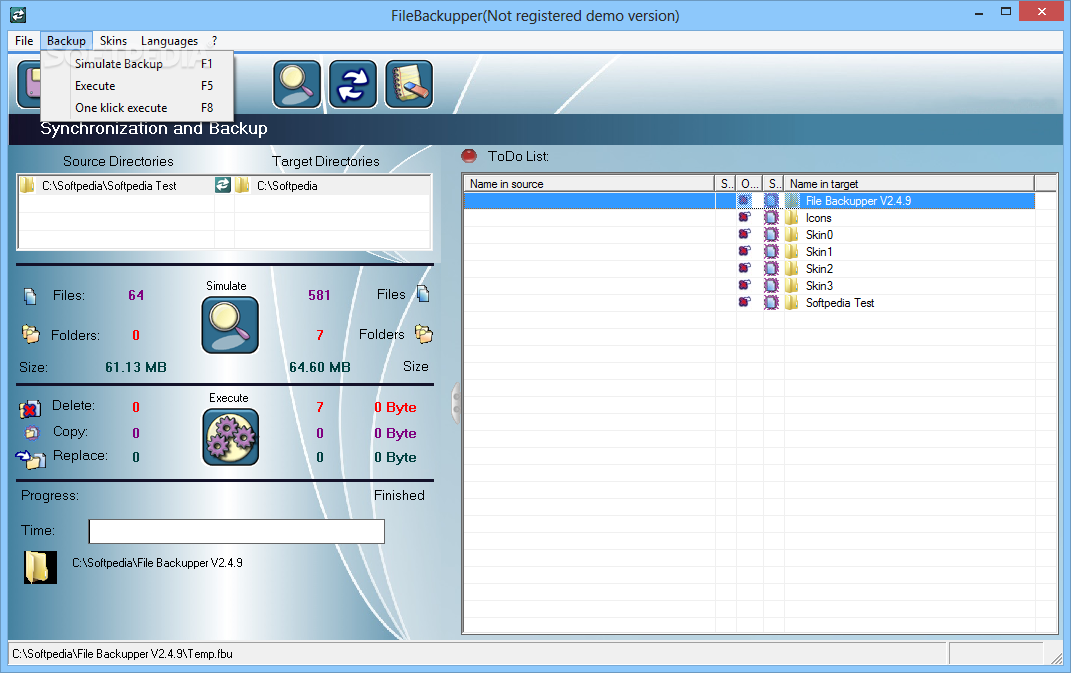Screen dimensions: 1071x673
Task: Click target file count 581
Action: [x=319, y=295]
